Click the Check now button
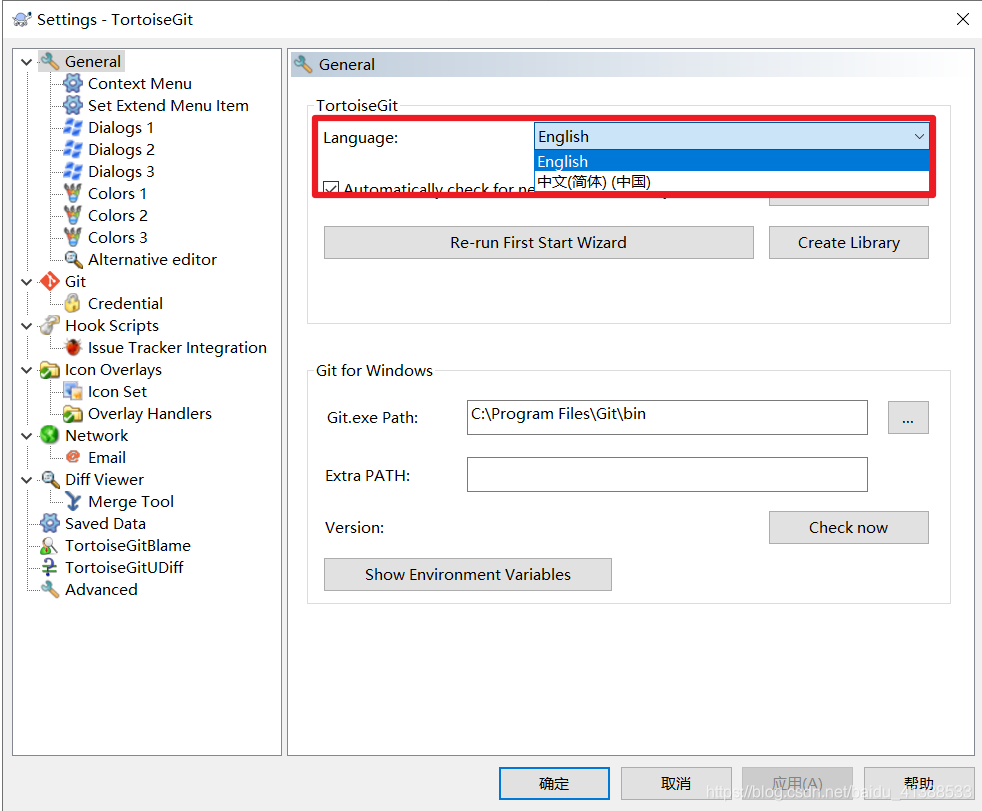 (x=849, y=527)
